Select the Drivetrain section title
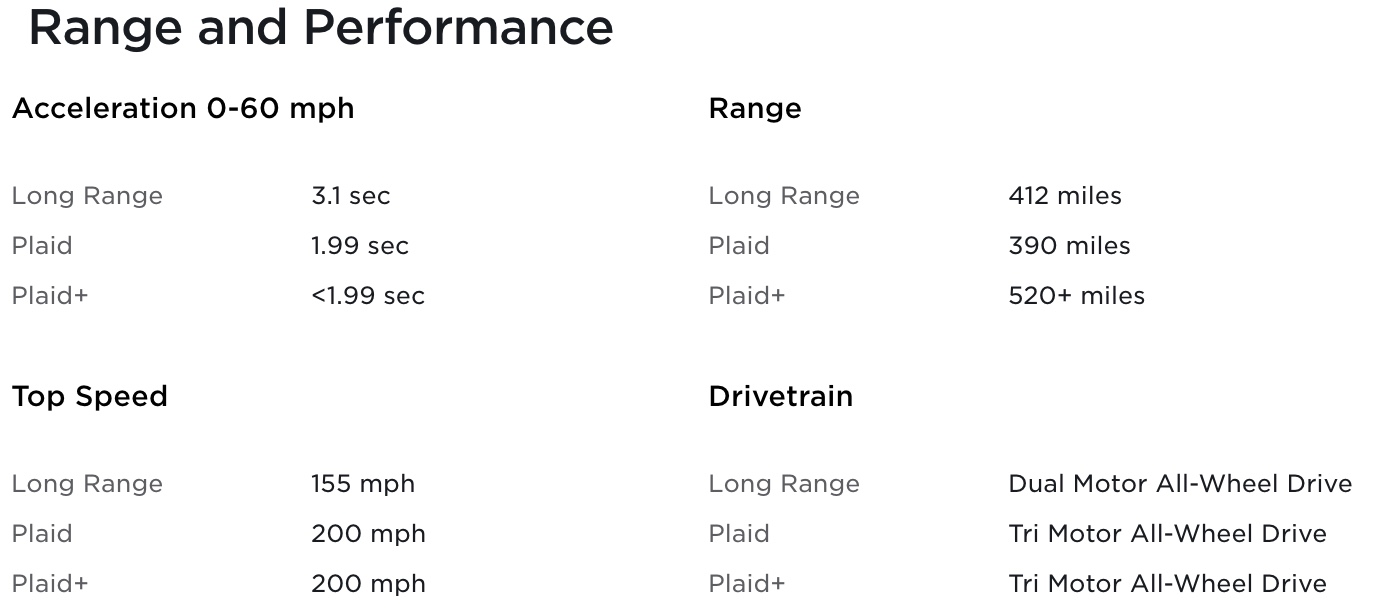Screen dimensions: 1386x610 pos(780,396)
